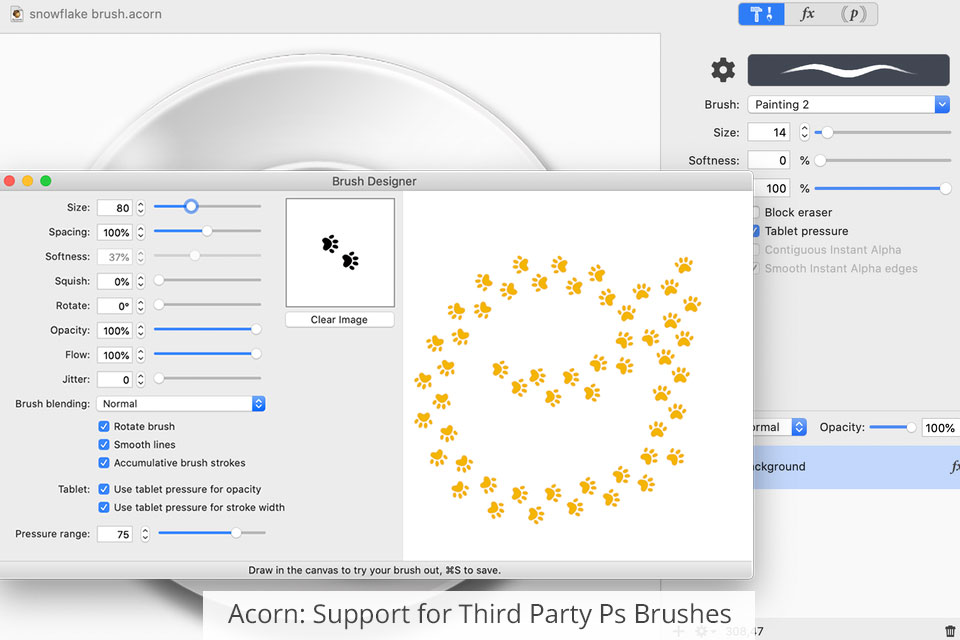The height and width of the screenshot is (640, 960).
Task: Open the Brush blending Normal dropdown
Action: pos(181,404)
